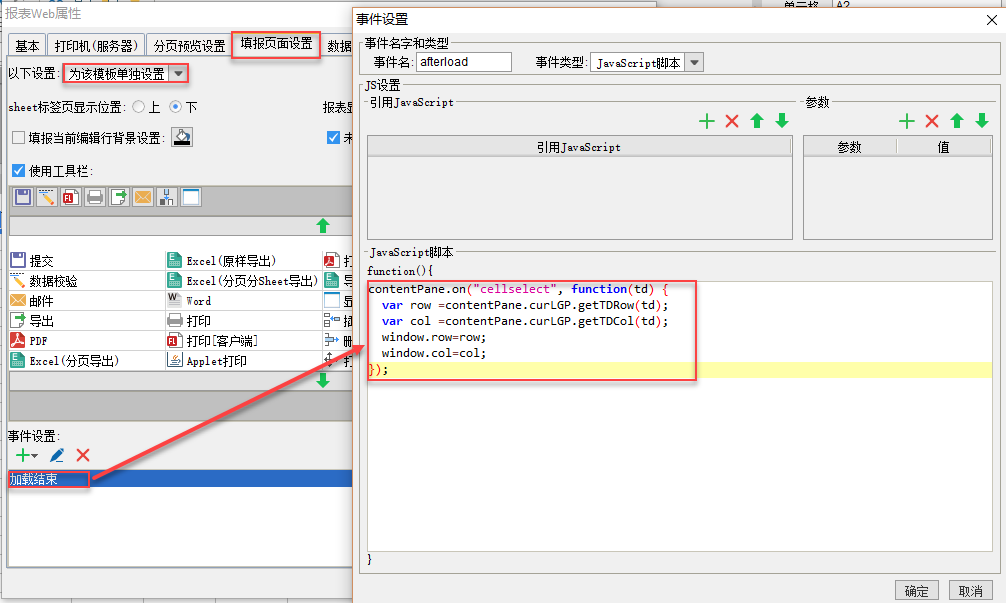Open 为该模板单独设置 dropdown
The height and width of the screenshot is (603, 1006).
[x=178, y=74]
